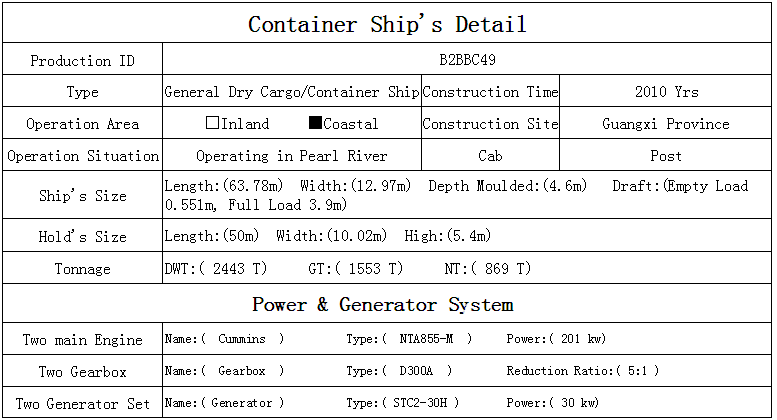The height and width of the screenshot is (420, 777).
Task: Click the GT 1553 T value
Action: pyautogui.click(x=370, y=269)
